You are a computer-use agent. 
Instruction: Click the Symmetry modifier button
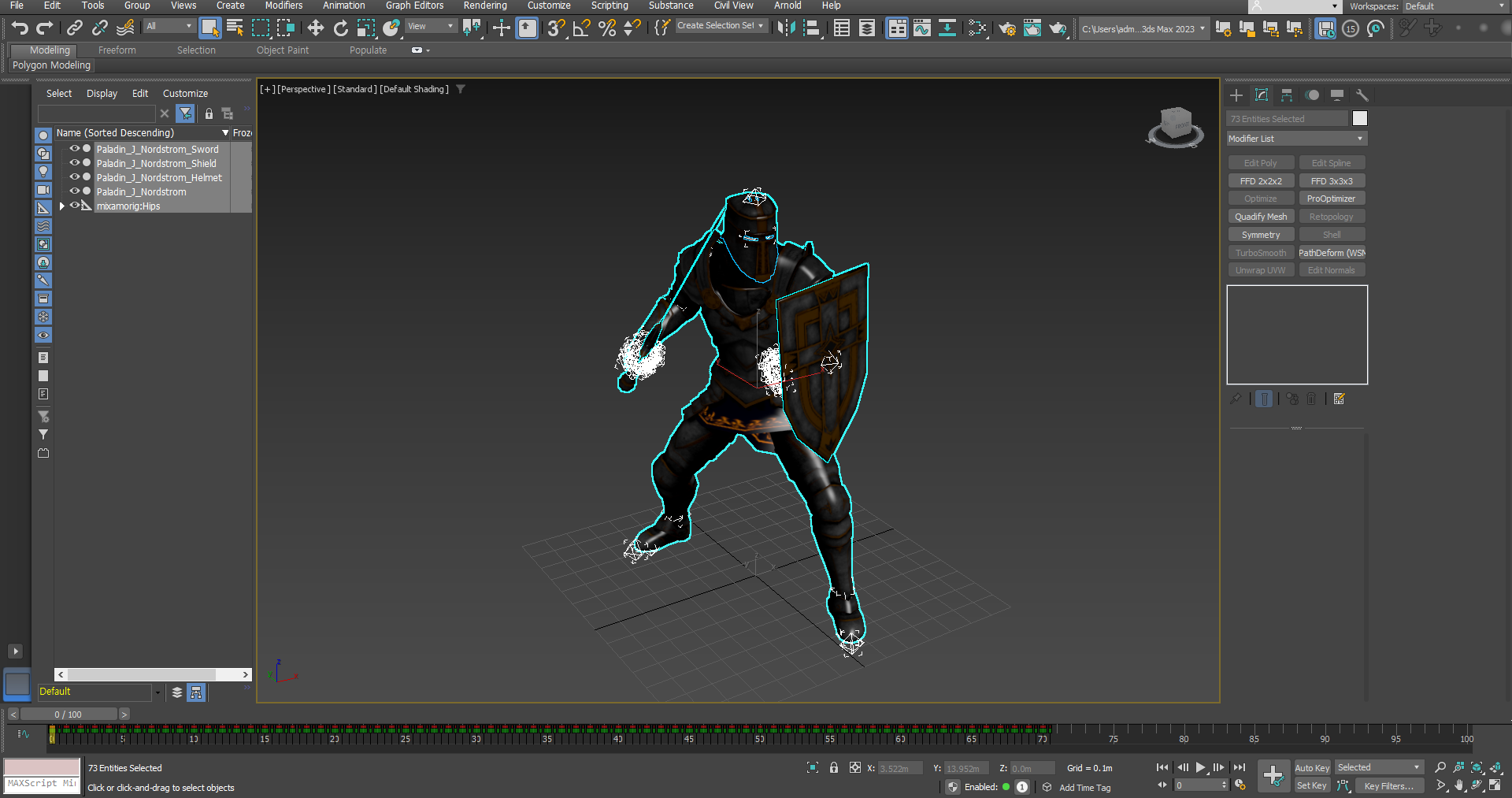[x=1261, y=235]
